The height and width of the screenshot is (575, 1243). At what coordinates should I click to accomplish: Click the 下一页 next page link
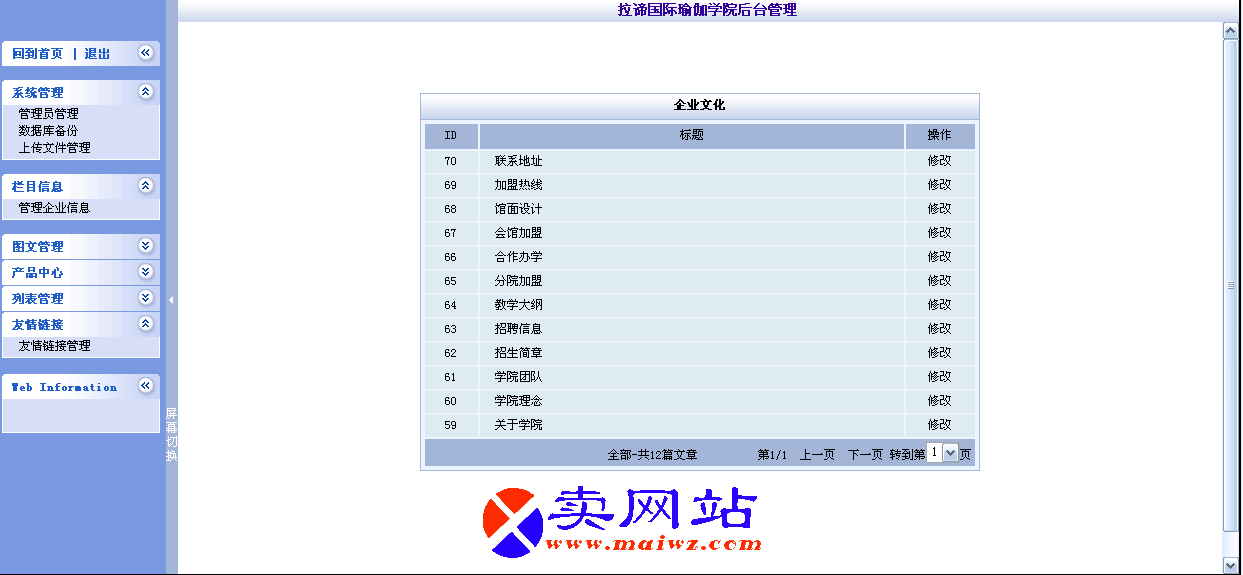(865, 454)
